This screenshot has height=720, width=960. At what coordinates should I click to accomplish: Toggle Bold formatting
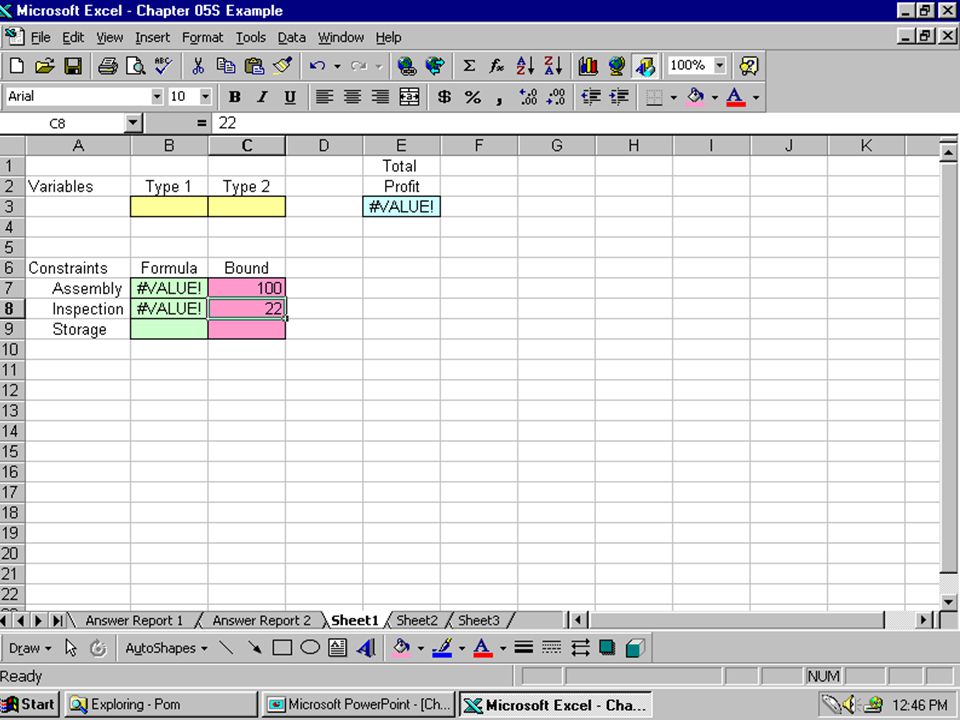pyautogui.click(x=234, y=97)
